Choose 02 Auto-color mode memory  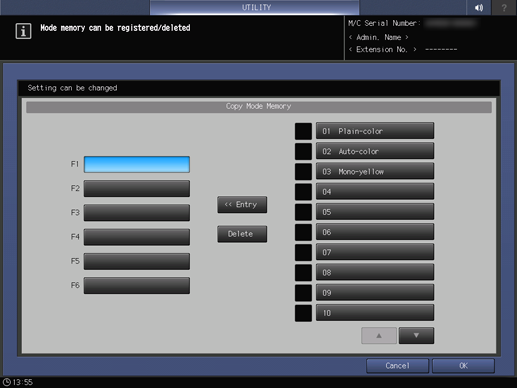375,151
